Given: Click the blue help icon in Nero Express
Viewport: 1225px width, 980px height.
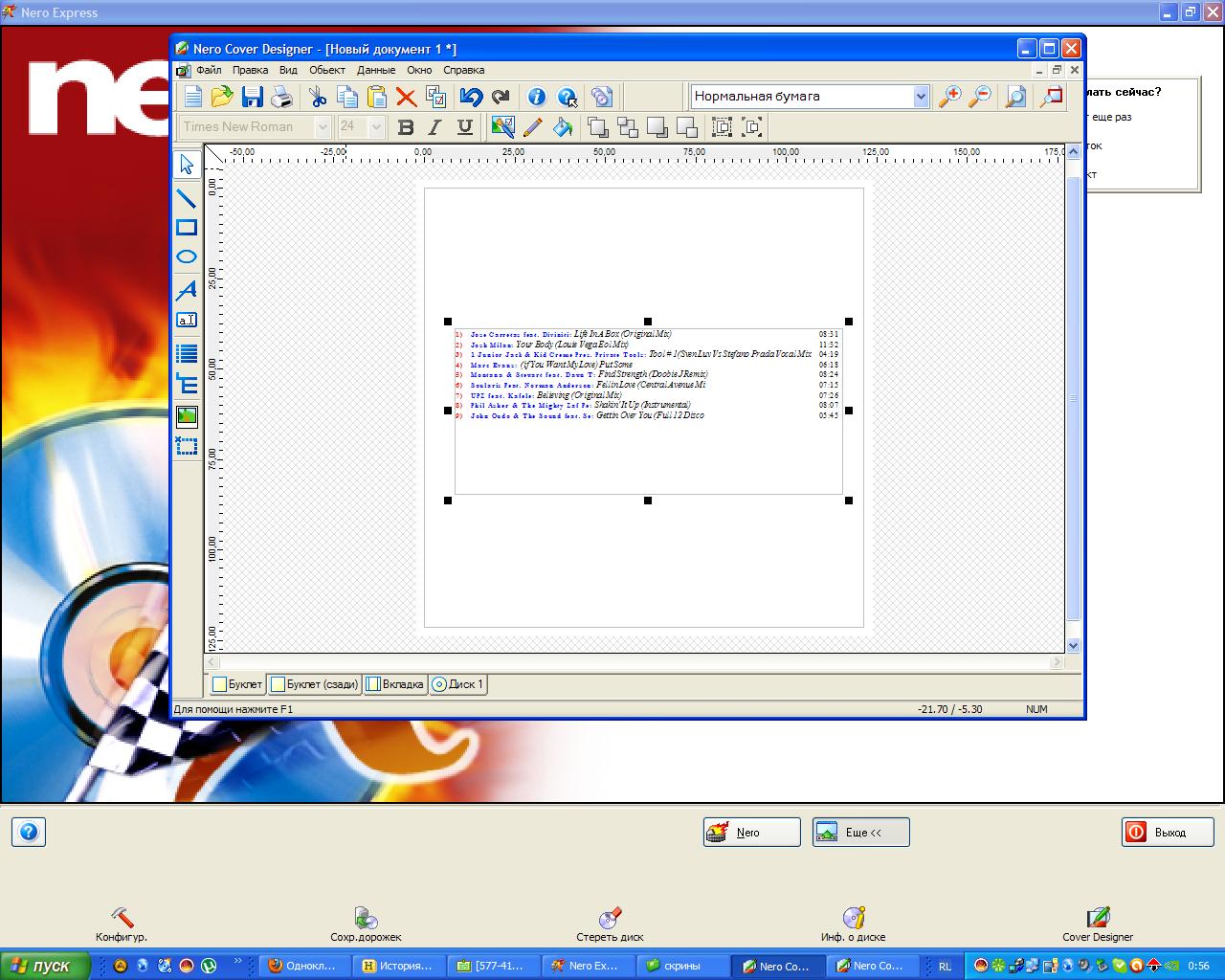Looking at the screenshot, I should pos(29,832).
